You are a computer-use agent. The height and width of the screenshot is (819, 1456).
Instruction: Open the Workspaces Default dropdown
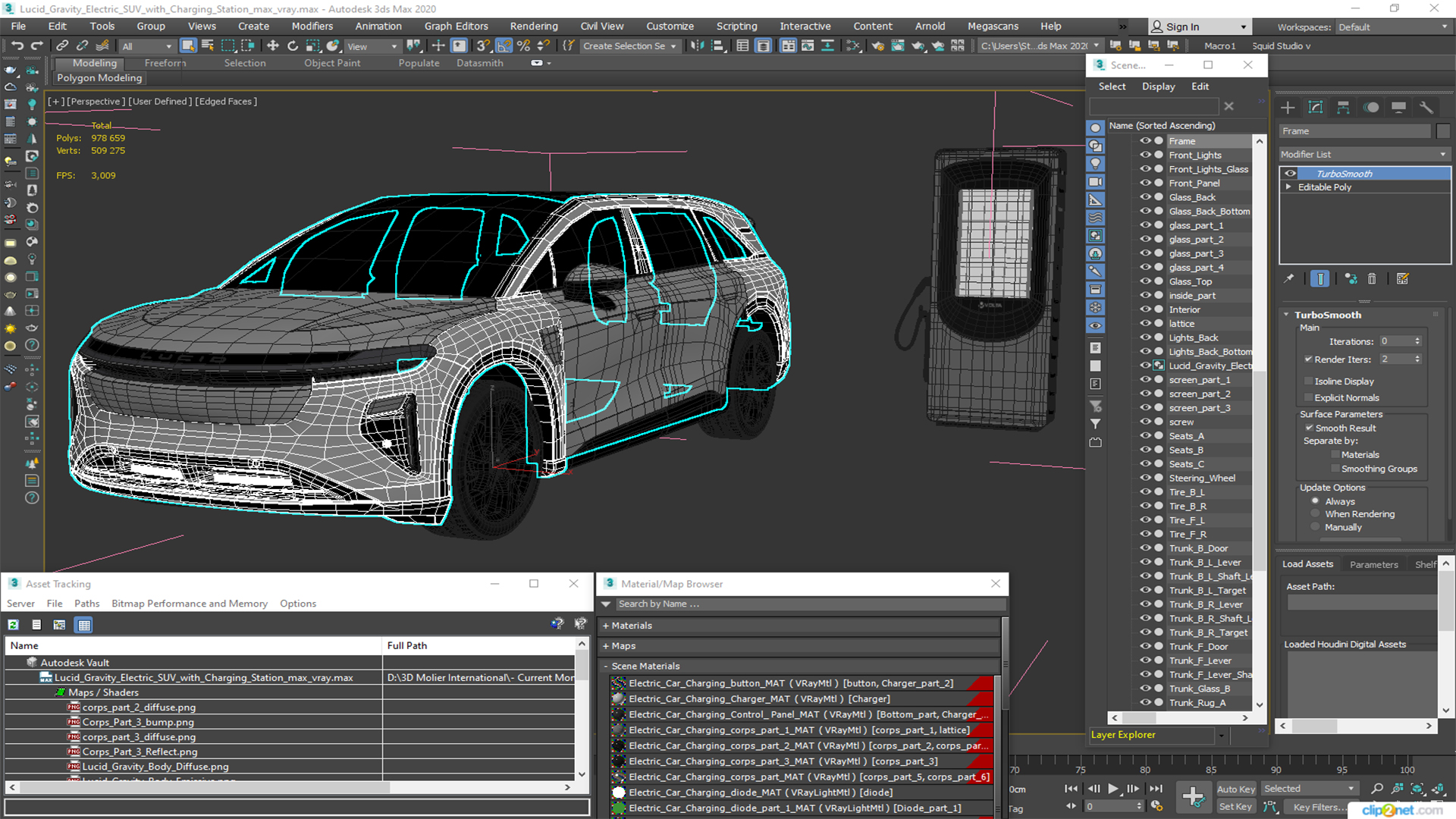pos(1392,27)
